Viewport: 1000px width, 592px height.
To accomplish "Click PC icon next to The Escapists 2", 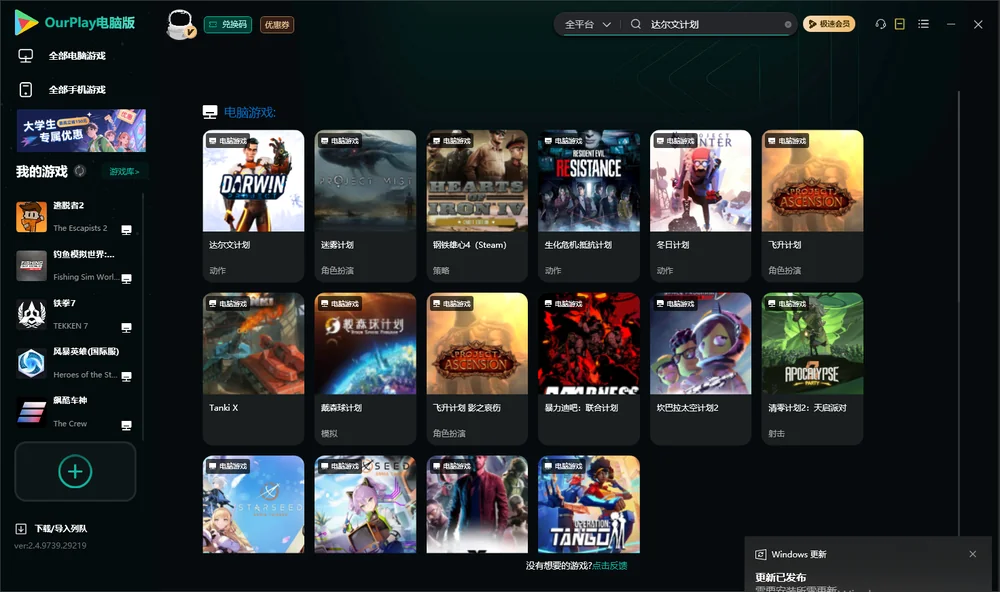I will point(126,230).
